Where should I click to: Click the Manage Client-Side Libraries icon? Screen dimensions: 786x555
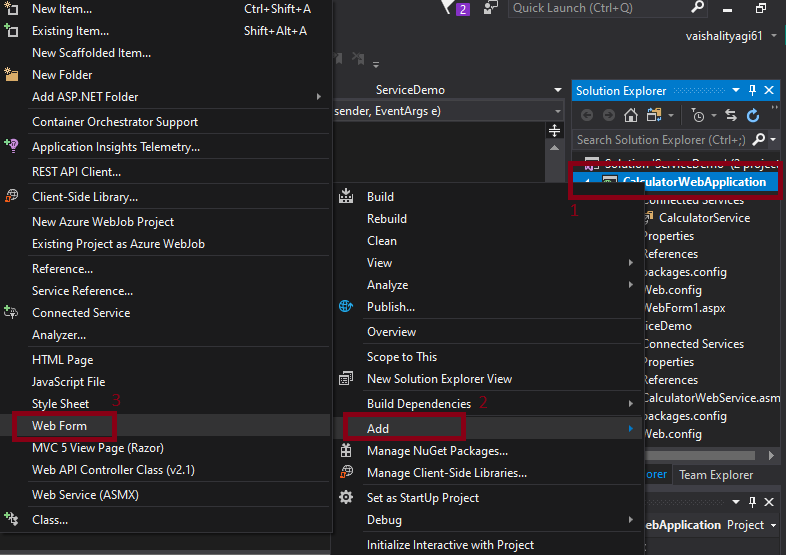tap(346, 472)
